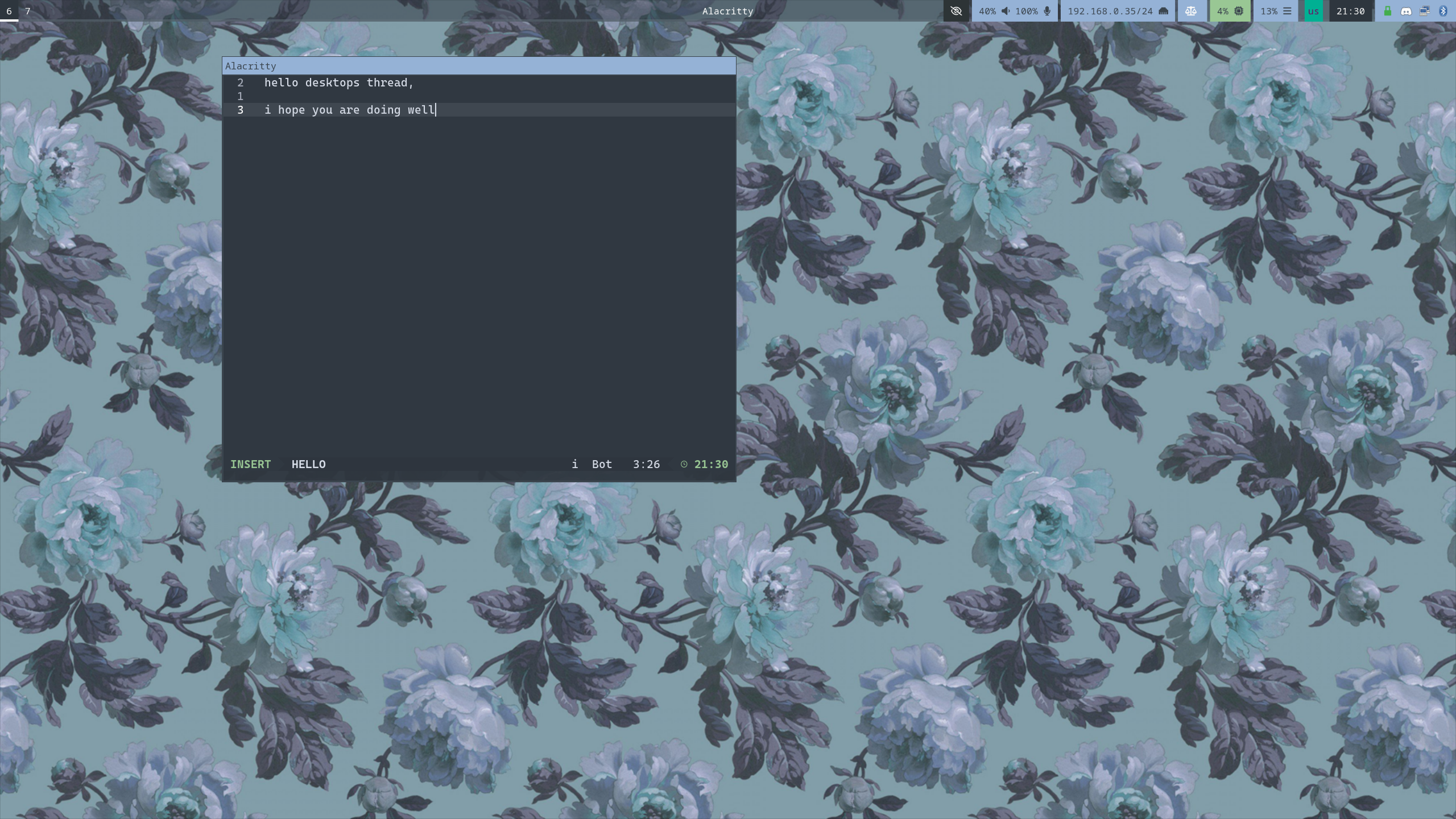Click the ethernet network icon

1163,11
